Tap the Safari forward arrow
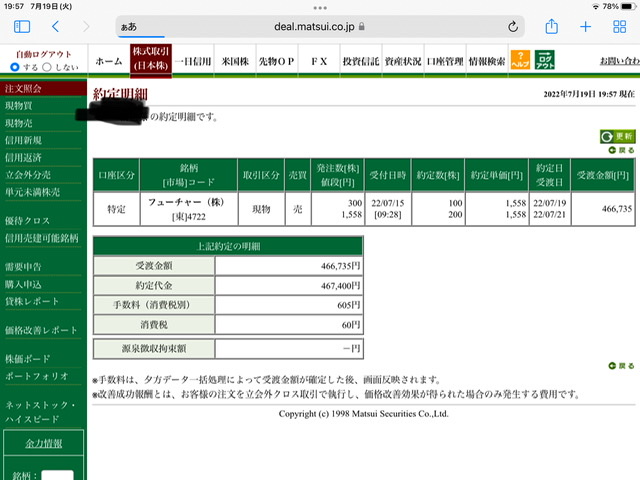This screenshot has height=480, width=640. pos(86,27)
